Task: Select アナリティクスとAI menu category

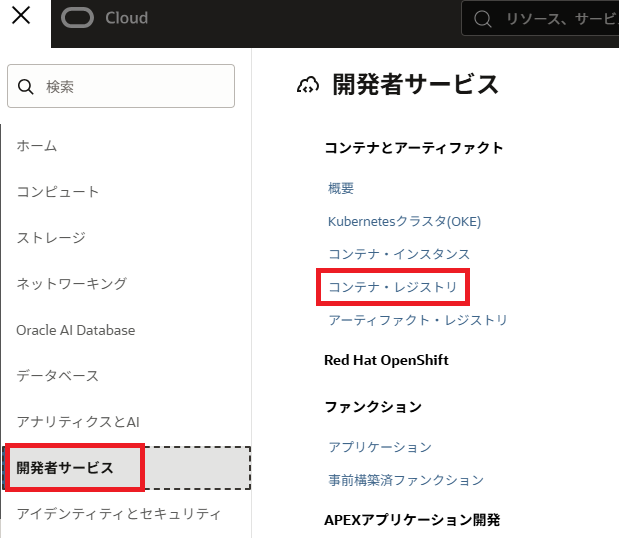Action: [x=78, y=422]
